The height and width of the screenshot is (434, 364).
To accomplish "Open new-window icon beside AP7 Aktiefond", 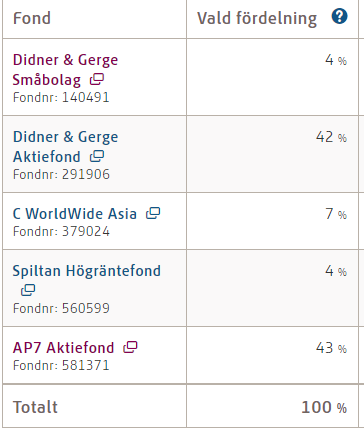I will click(x=130, y=347).
